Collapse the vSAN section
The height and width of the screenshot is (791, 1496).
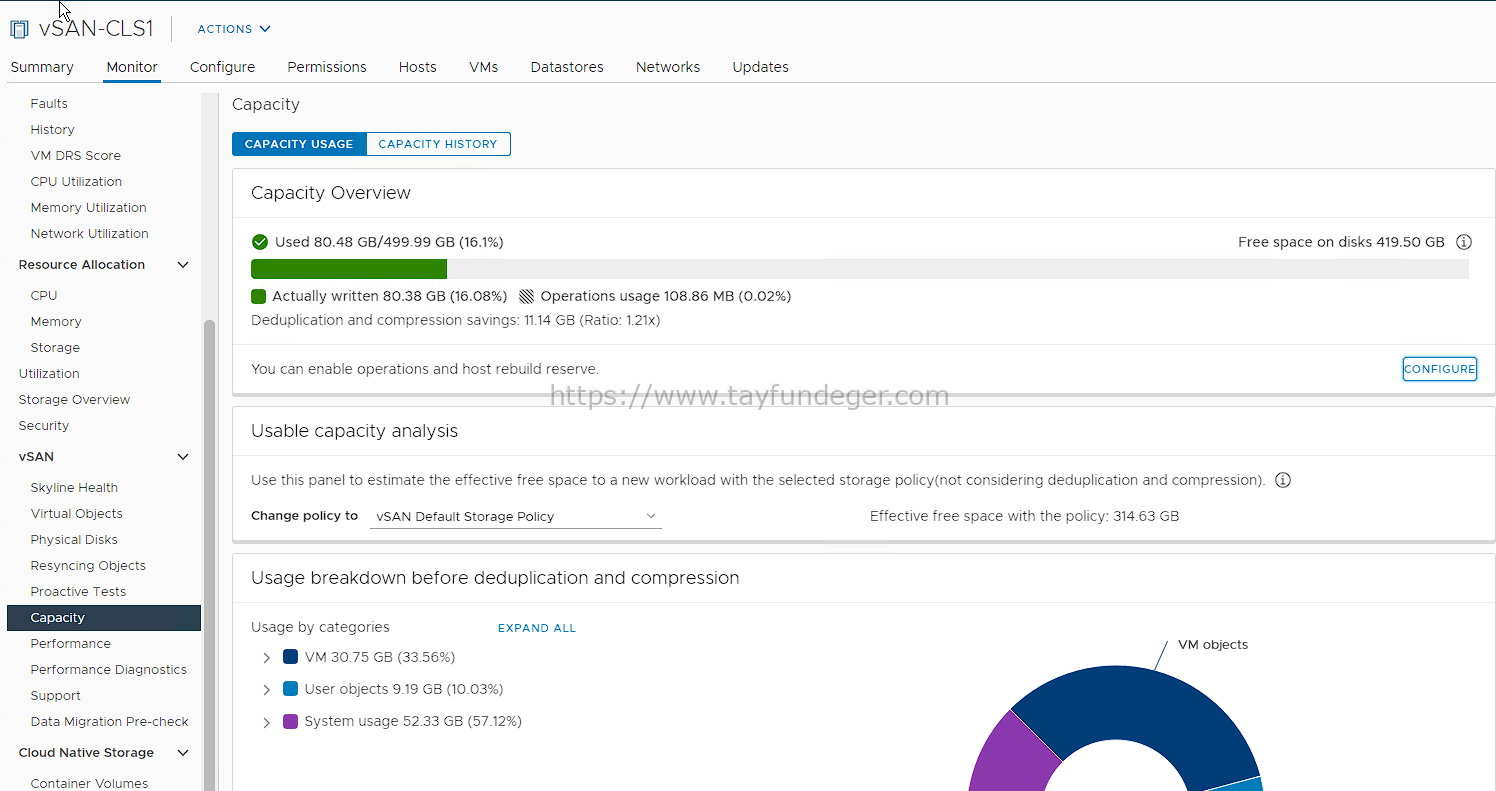coord(183,457)
